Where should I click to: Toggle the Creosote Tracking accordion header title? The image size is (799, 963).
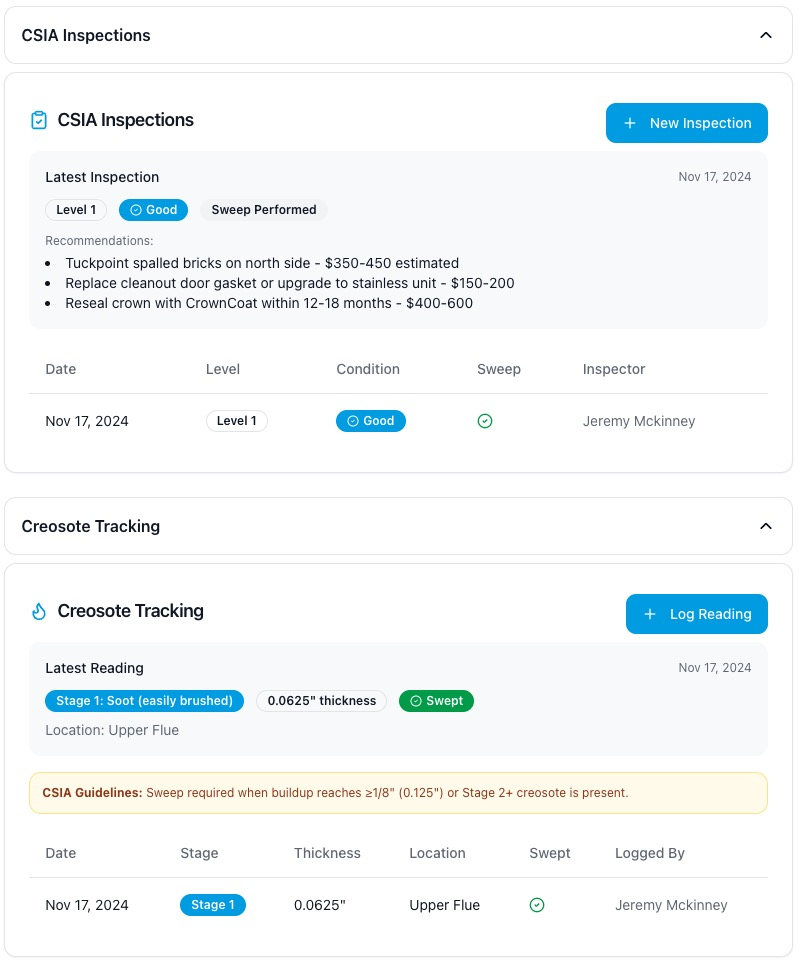tap(91, 526)
